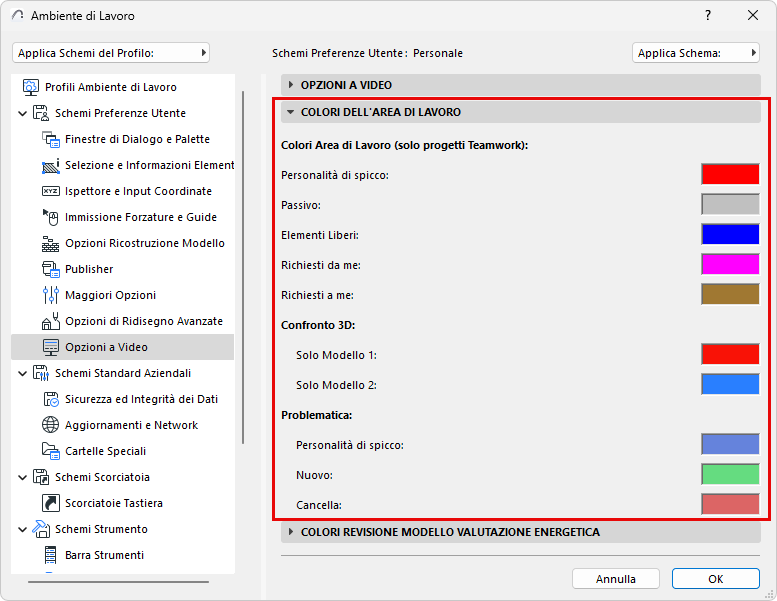The height and width of the screenshot is (601, 777).
Task: Click the Schemi Standard Aziendali icon
Action: click(41, 373)
